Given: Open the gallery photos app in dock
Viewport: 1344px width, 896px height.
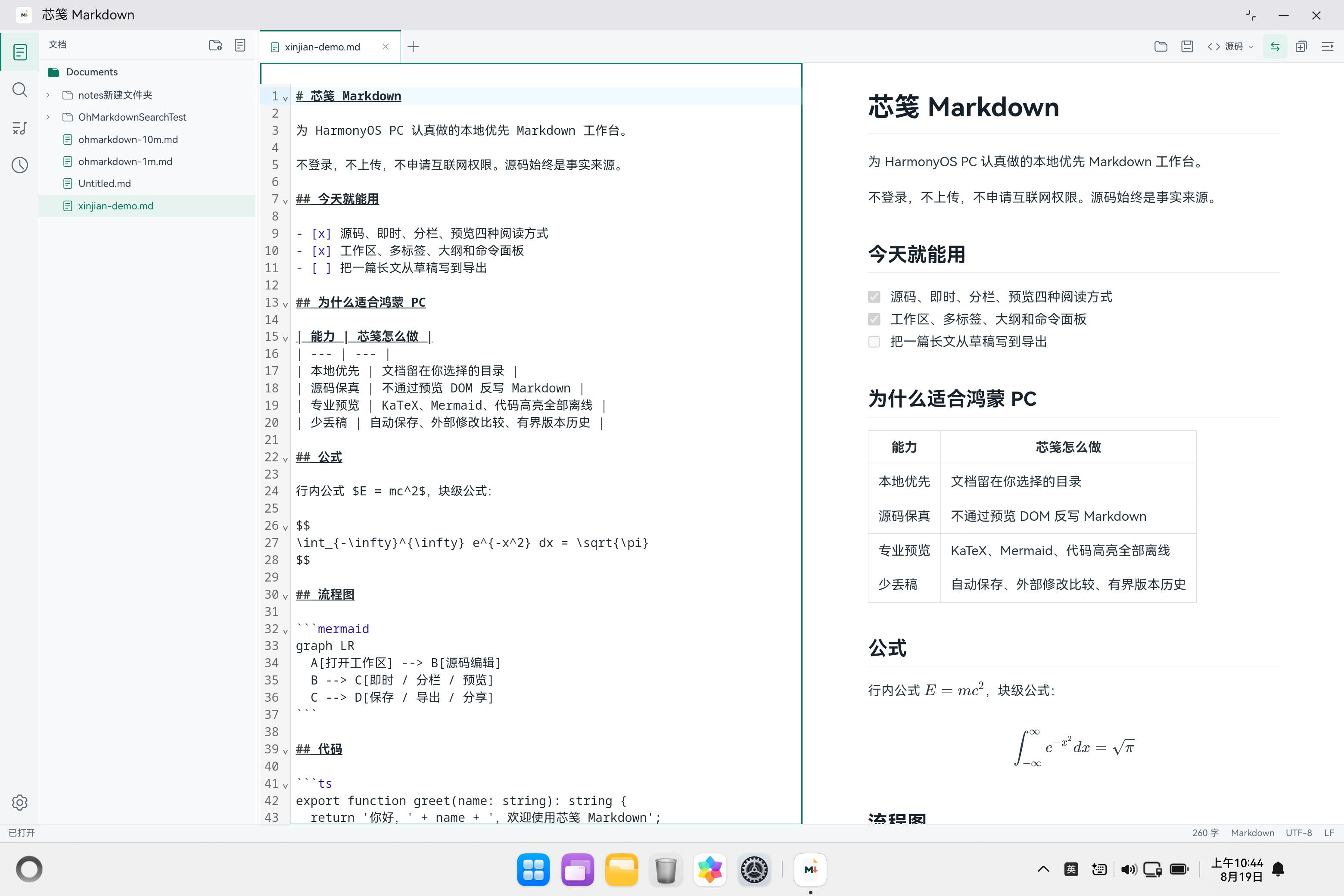Looking at the screenshot, I should pyautogui.click(x=710, y=870).
